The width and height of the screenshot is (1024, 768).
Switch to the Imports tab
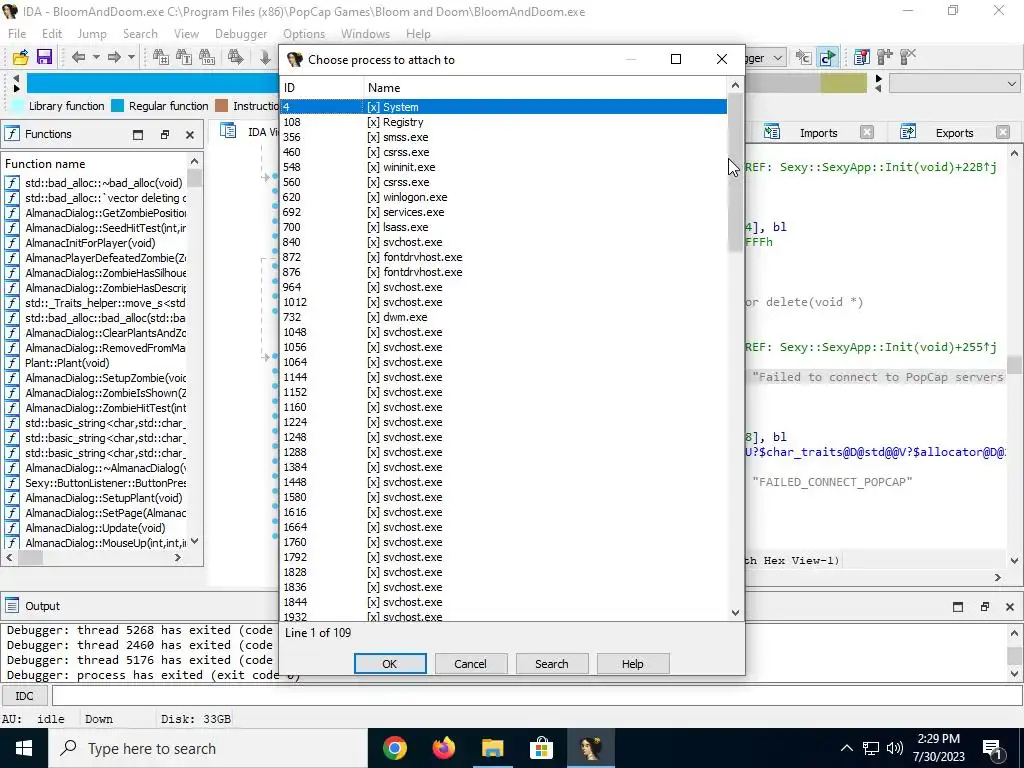click(818, 133)
